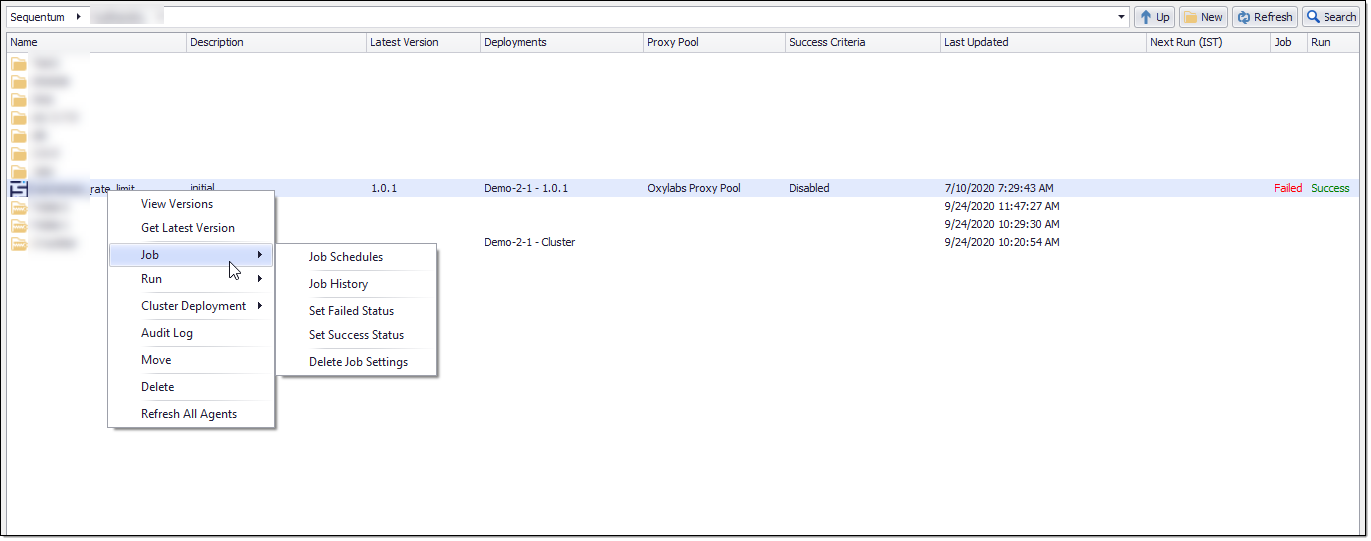Click Refresh All Agents menu item
The width and height of the screenshot is (1371, 541).
coord(189,414)
